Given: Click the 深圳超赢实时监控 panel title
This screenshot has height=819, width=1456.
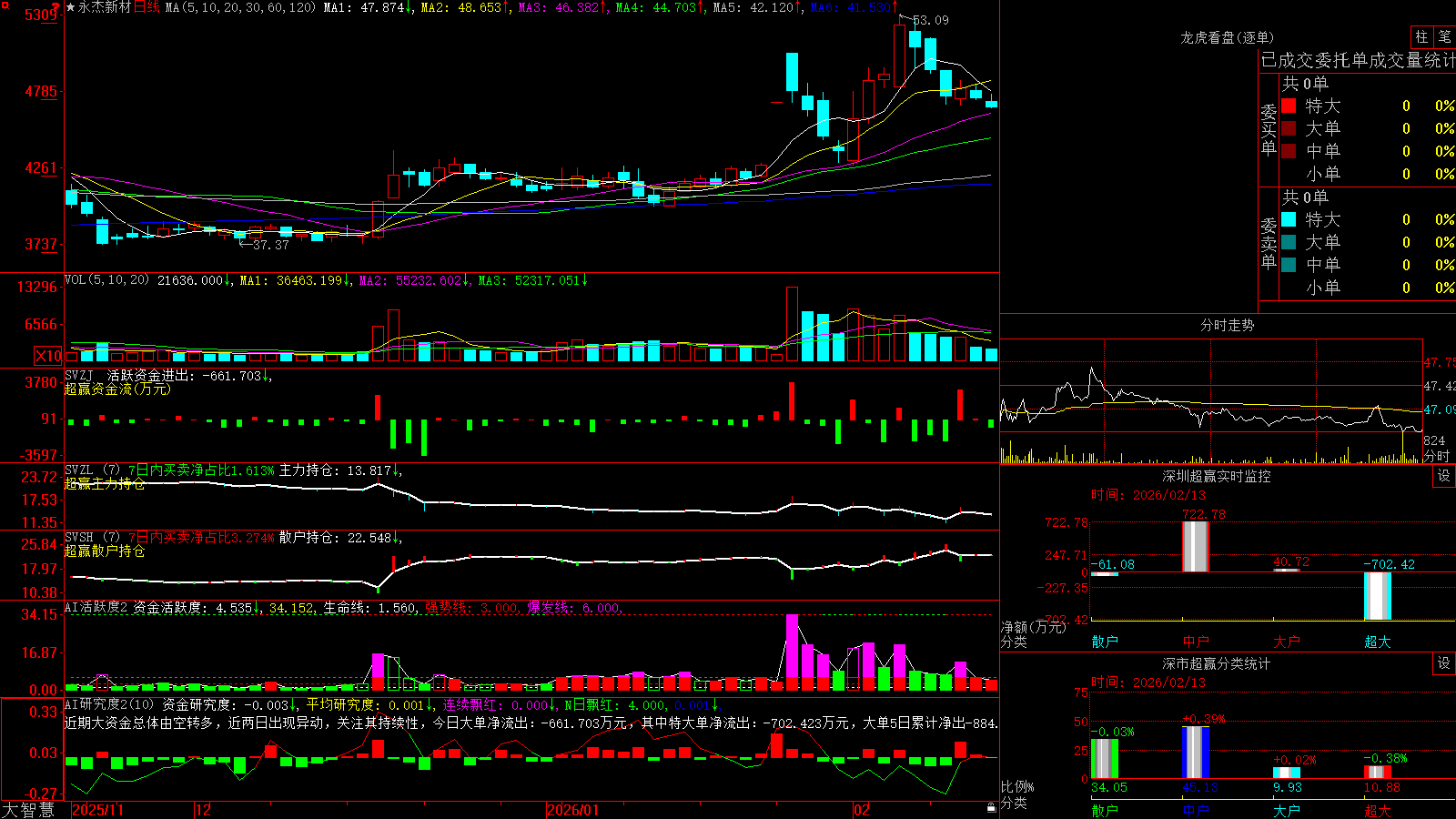Looking at the screenshot, I should (1217, 476).
